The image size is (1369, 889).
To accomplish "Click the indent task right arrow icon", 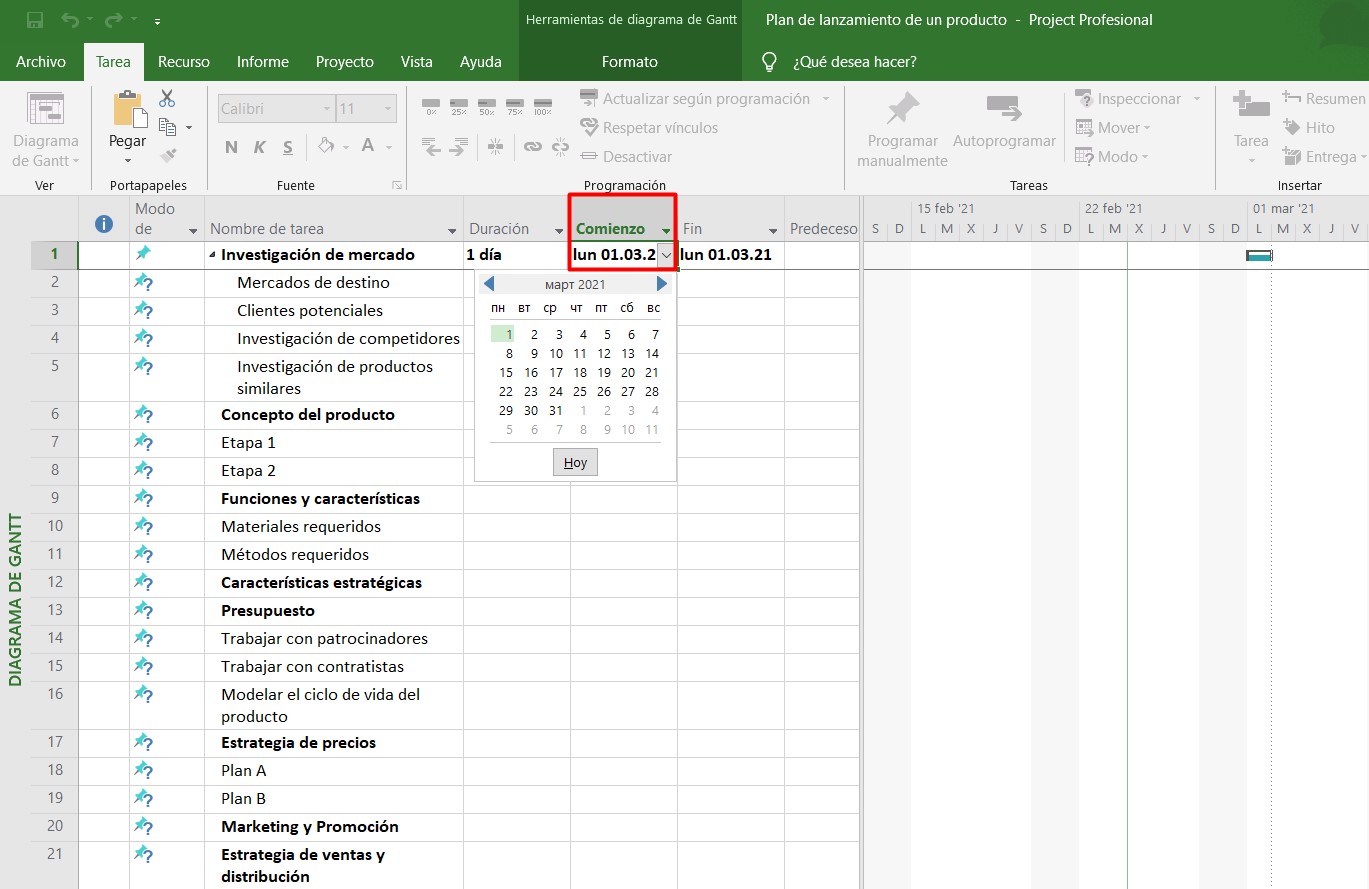I will click(x=459, y=147).
